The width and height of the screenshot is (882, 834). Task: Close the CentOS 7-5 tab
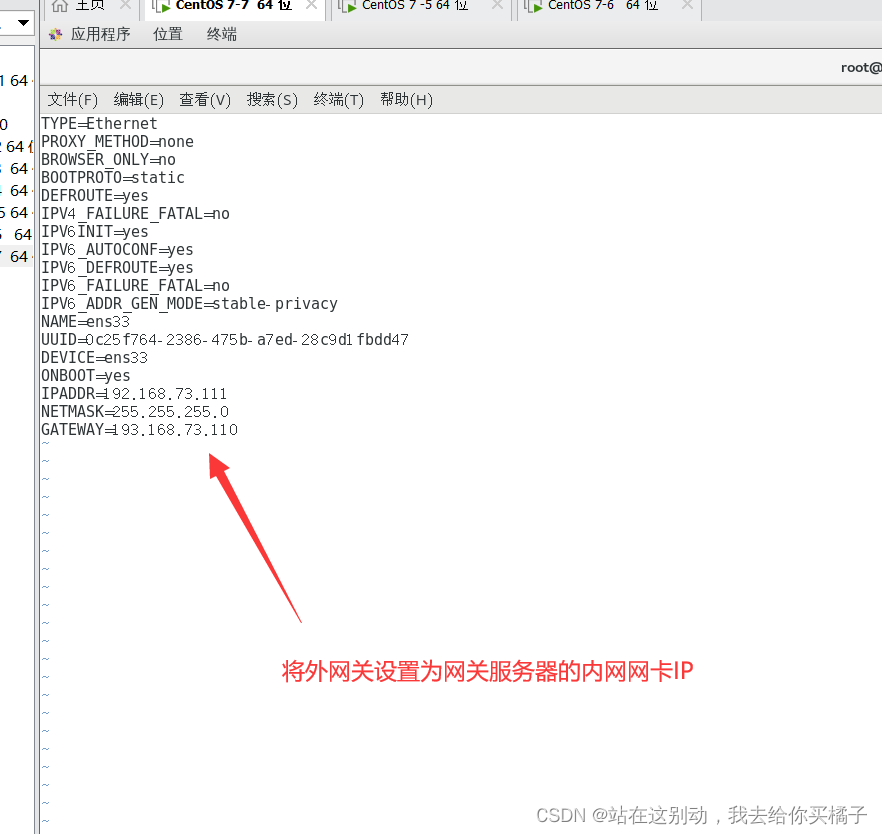[497, 5]
